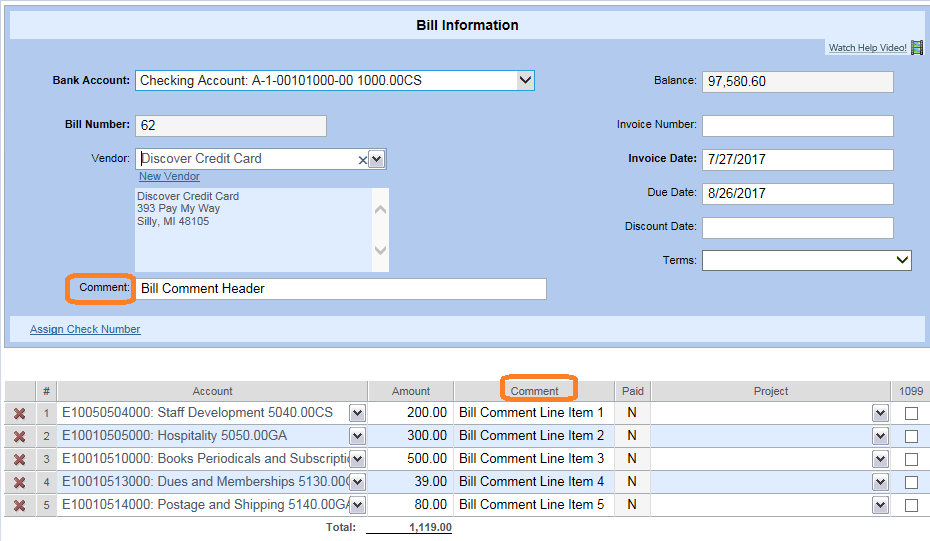This screenshot has width=930, height=541.
Task: Remove the Postage and Shipping line item
Action: (19, 505)
